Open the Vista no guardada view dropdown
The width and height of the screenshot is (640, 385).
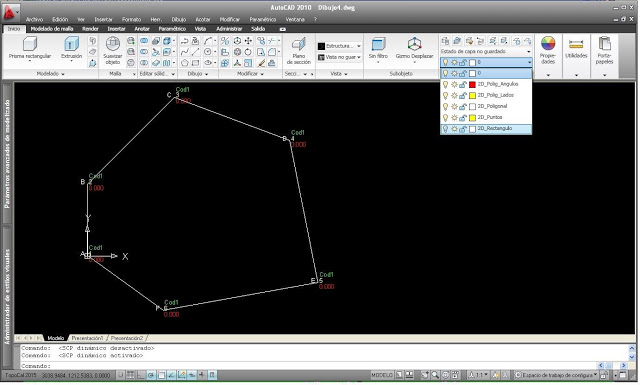click(x=340, y=57)
